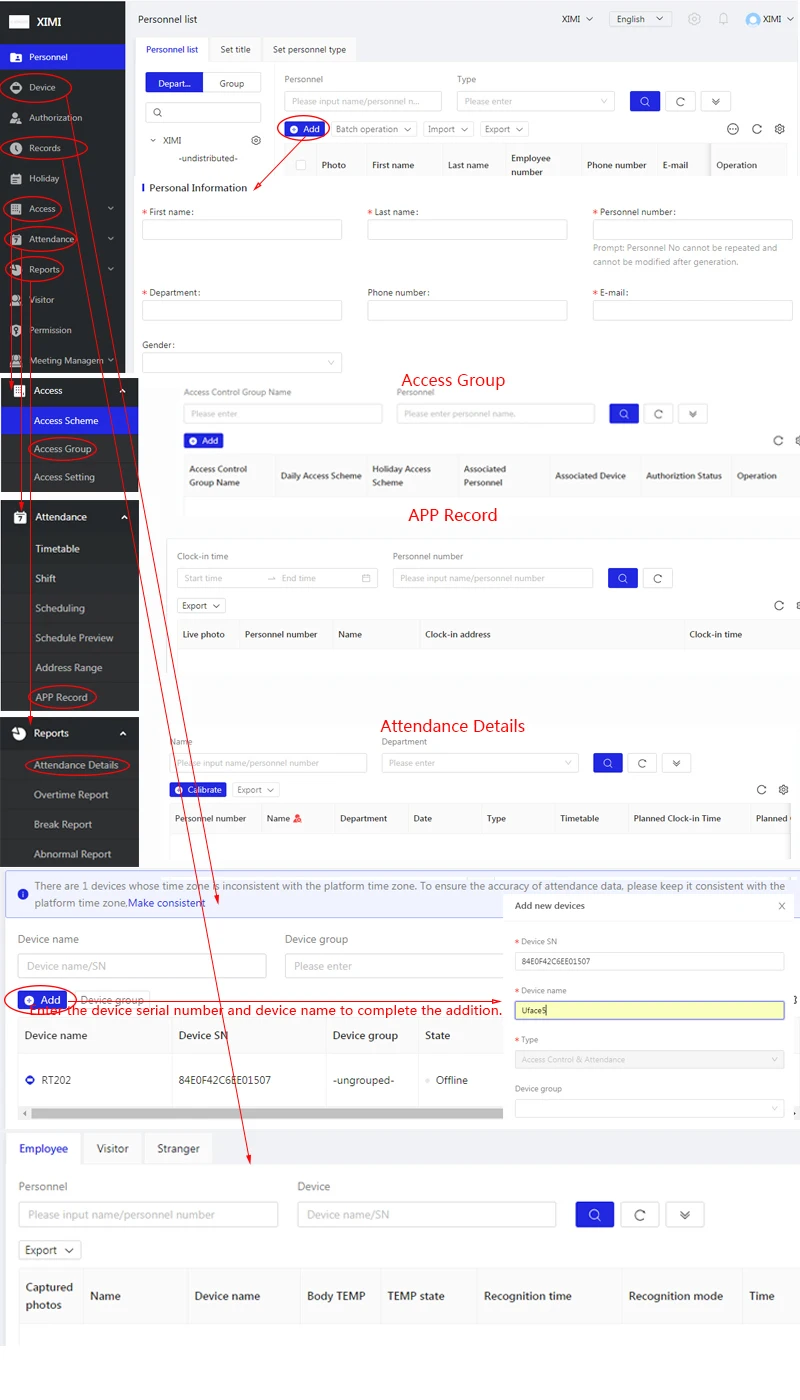Click the Attendance Details search button

click(x=608, y=763)
